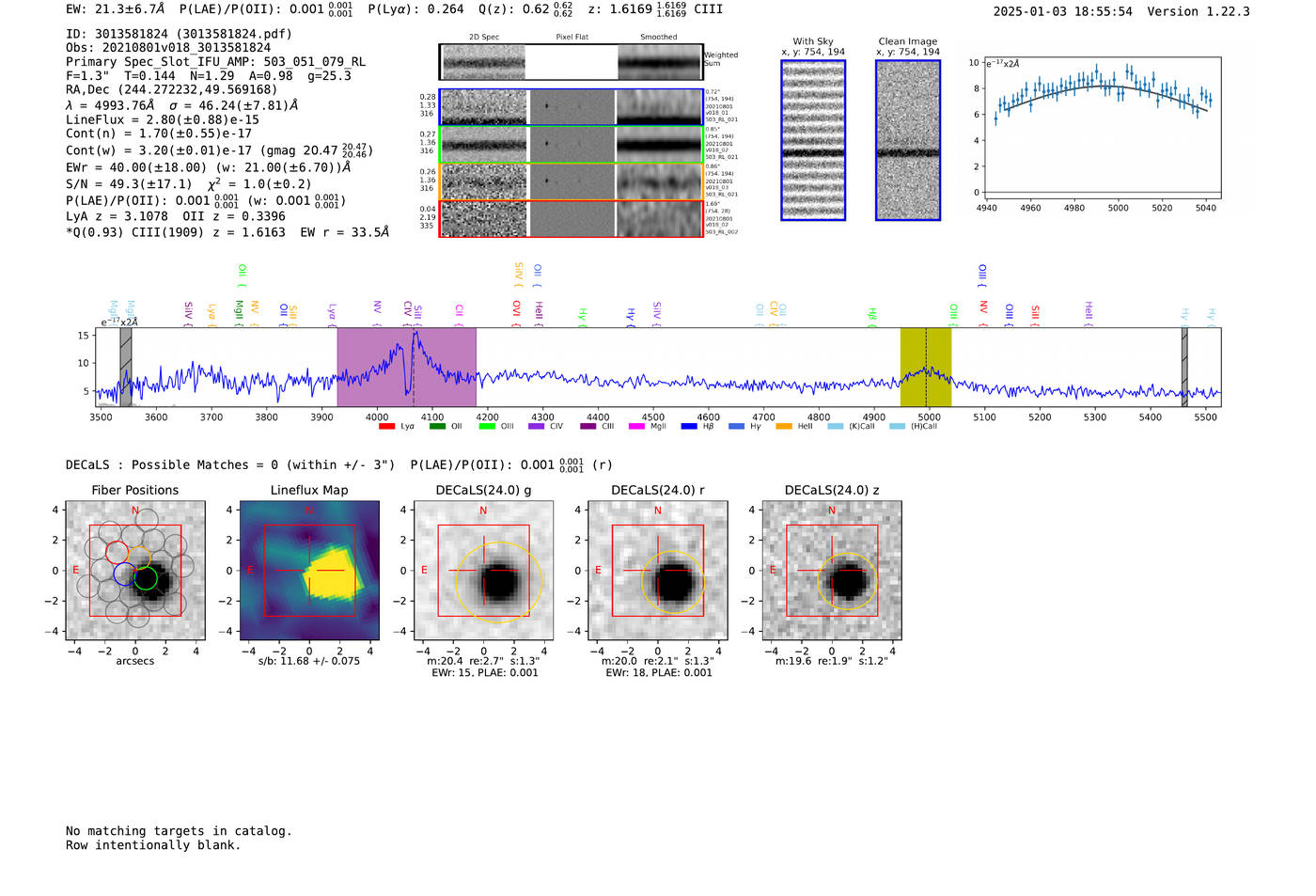Click the (K)CaII light blue legend swatch

pyautogui.click(x=835, y=426)
